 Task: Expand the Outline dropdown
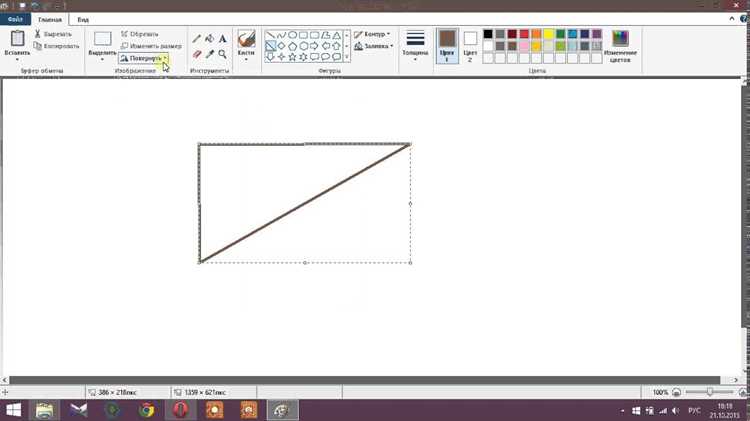[x=372, y=34]
